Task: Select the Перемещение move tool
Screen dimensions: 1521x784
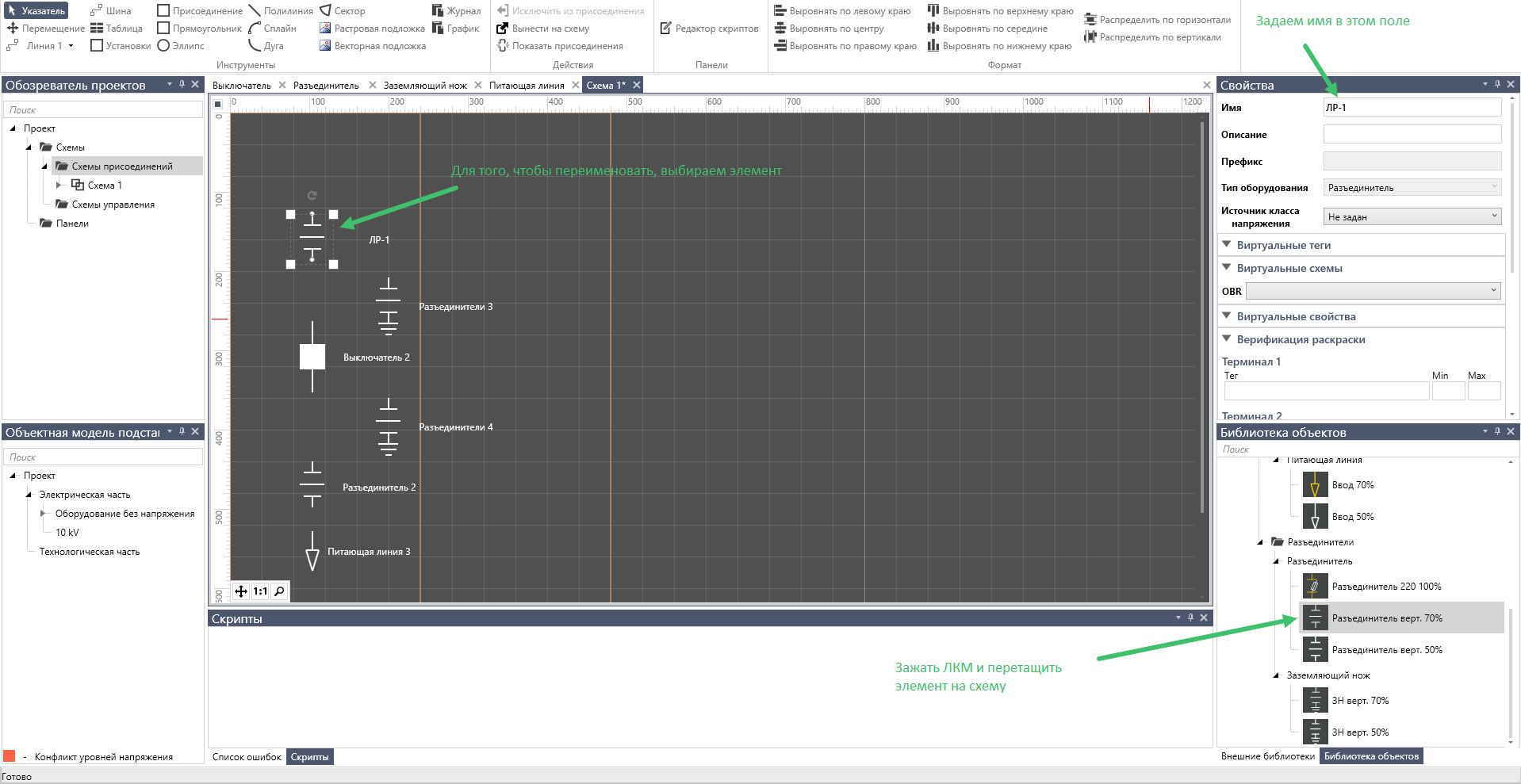Action: click(45, 29)
